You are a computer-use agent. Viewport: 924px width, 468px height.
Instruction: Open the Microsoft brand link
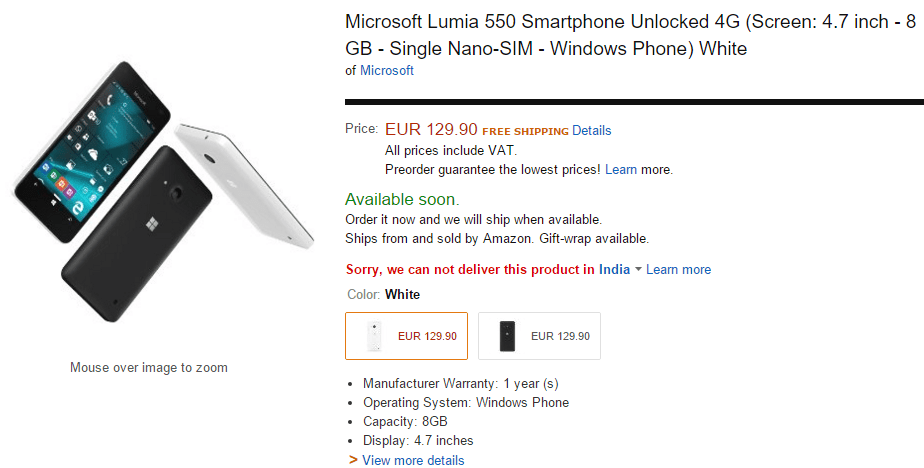click(x=386, y=70)
